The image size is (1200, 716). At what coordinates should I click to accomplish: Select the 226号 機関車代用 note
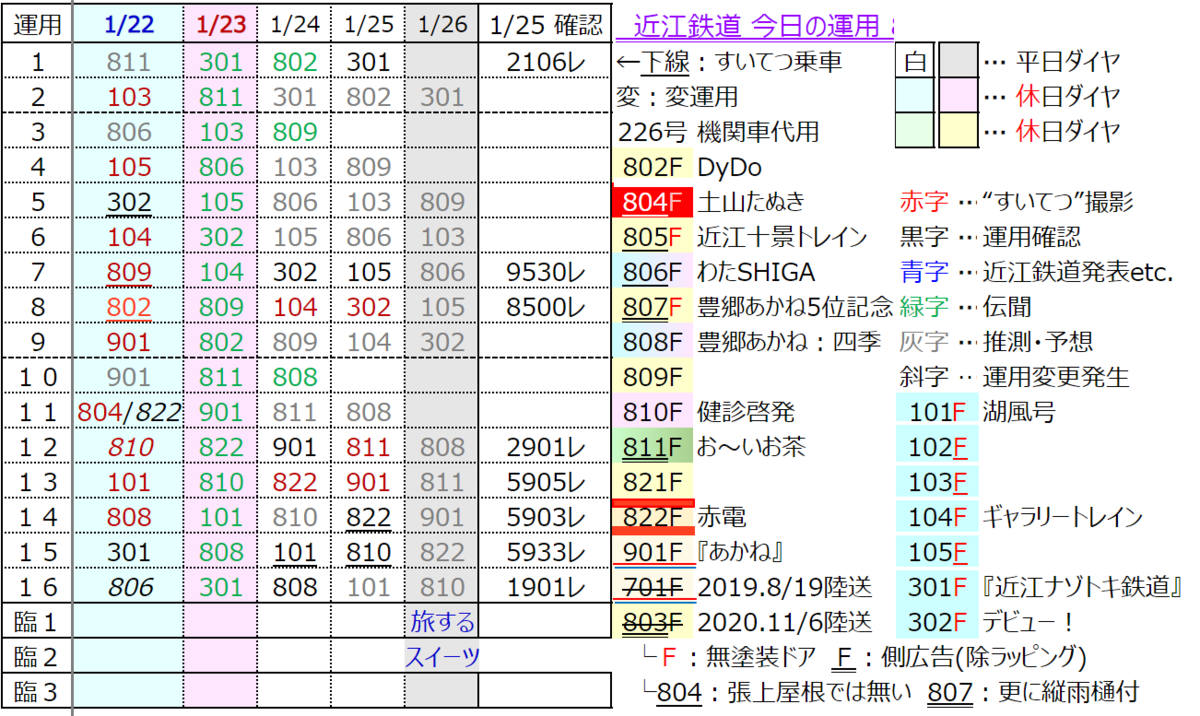tap(720, 132)
